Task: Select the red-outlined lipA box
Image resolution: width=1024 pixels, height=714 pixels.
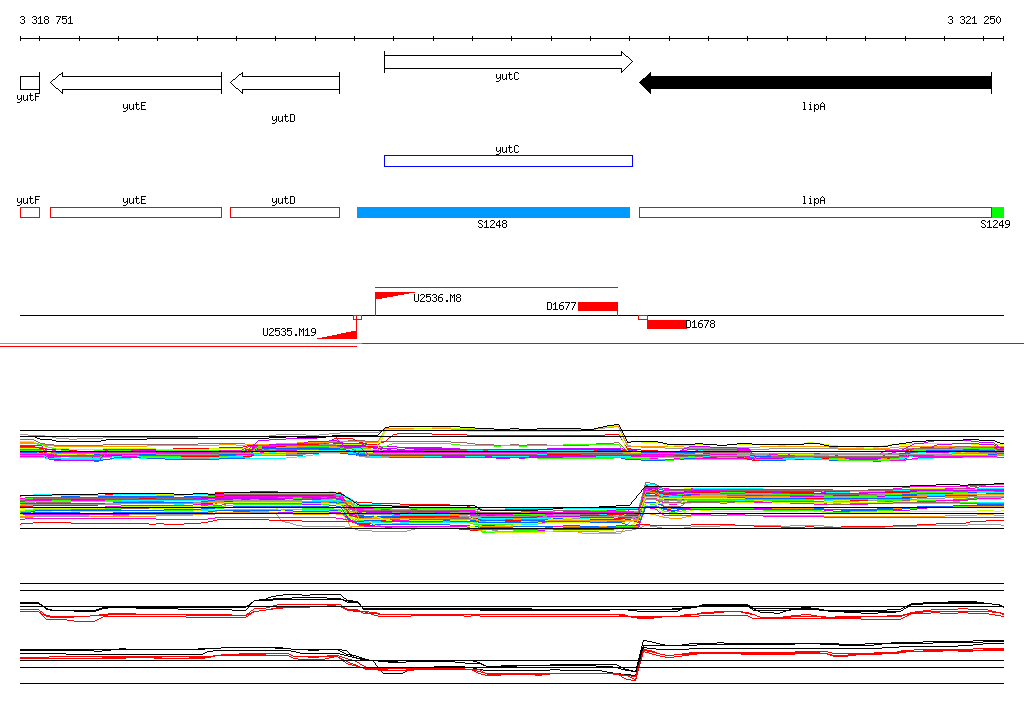Action: [x=815, y=212]
